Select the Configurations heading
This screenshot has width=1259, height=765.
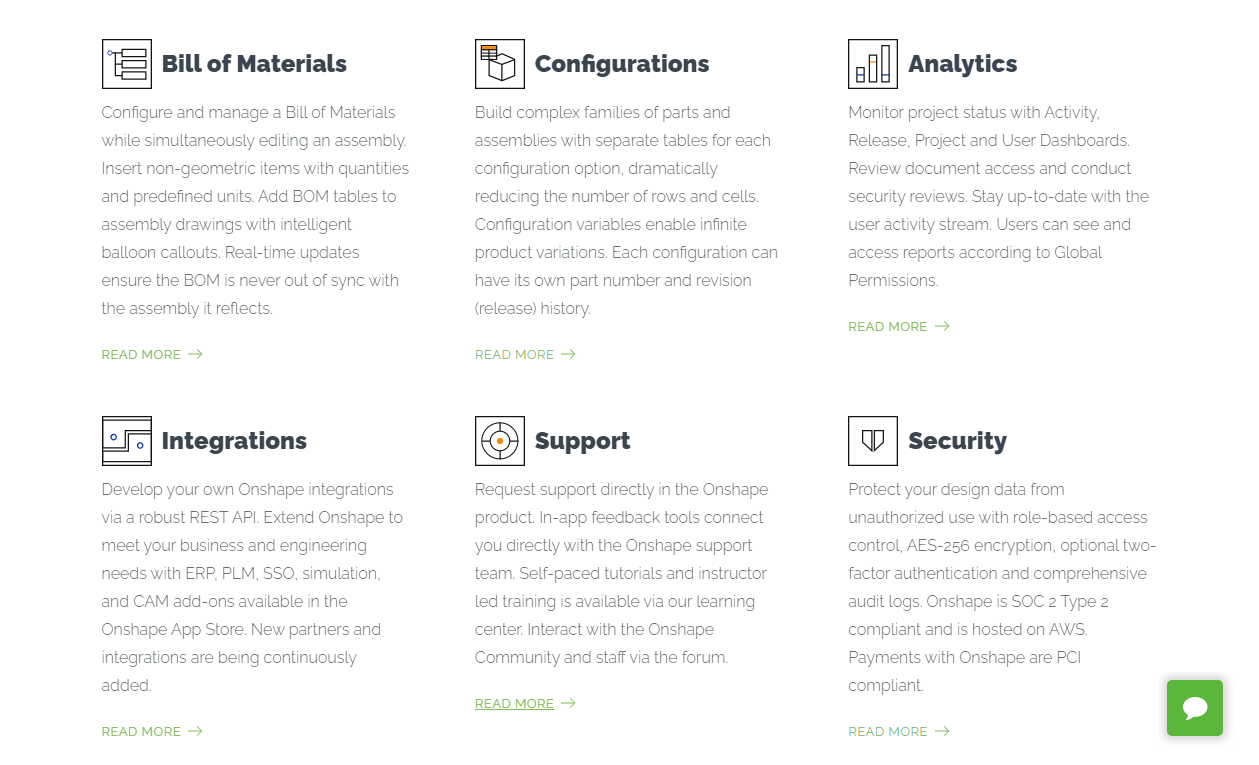pos(621,64)
